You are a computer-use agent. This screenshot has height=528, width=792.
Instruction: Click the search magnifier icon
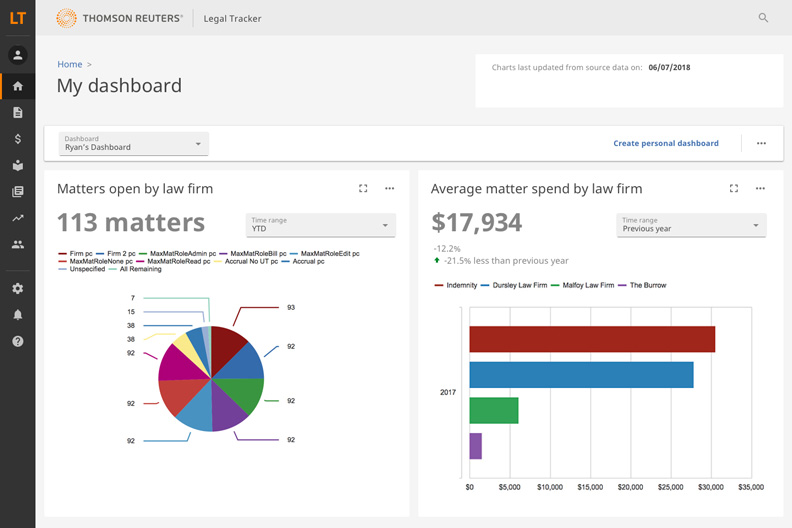pos(763,18)
